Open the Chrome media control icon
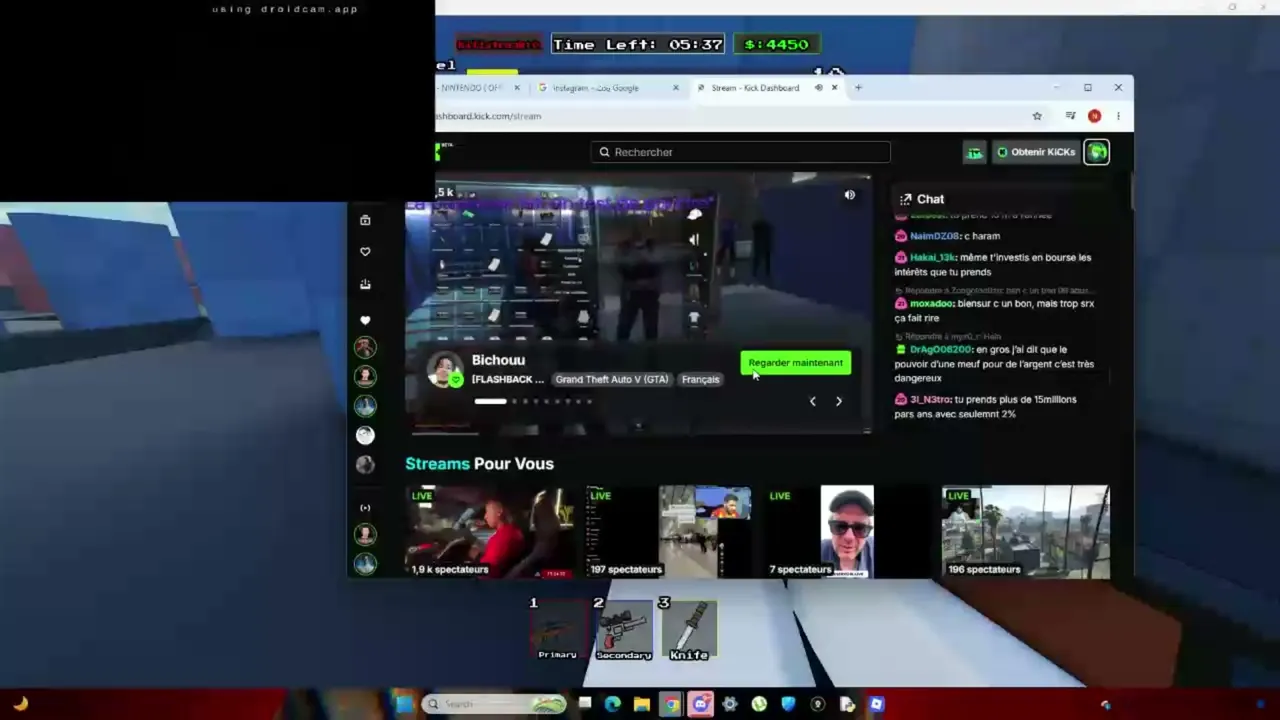Viewport: 1280px width, 720px height. pos(1070,116)
